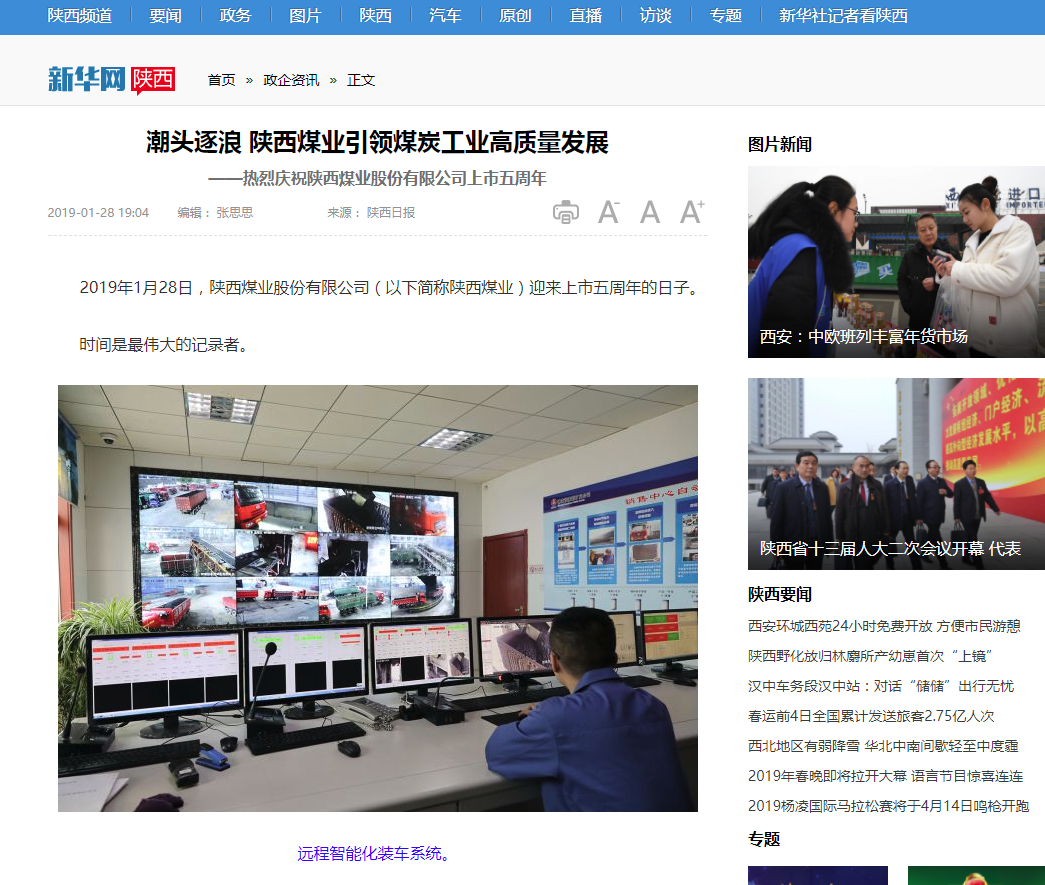Open the 汽车 section

click(445, 15)
